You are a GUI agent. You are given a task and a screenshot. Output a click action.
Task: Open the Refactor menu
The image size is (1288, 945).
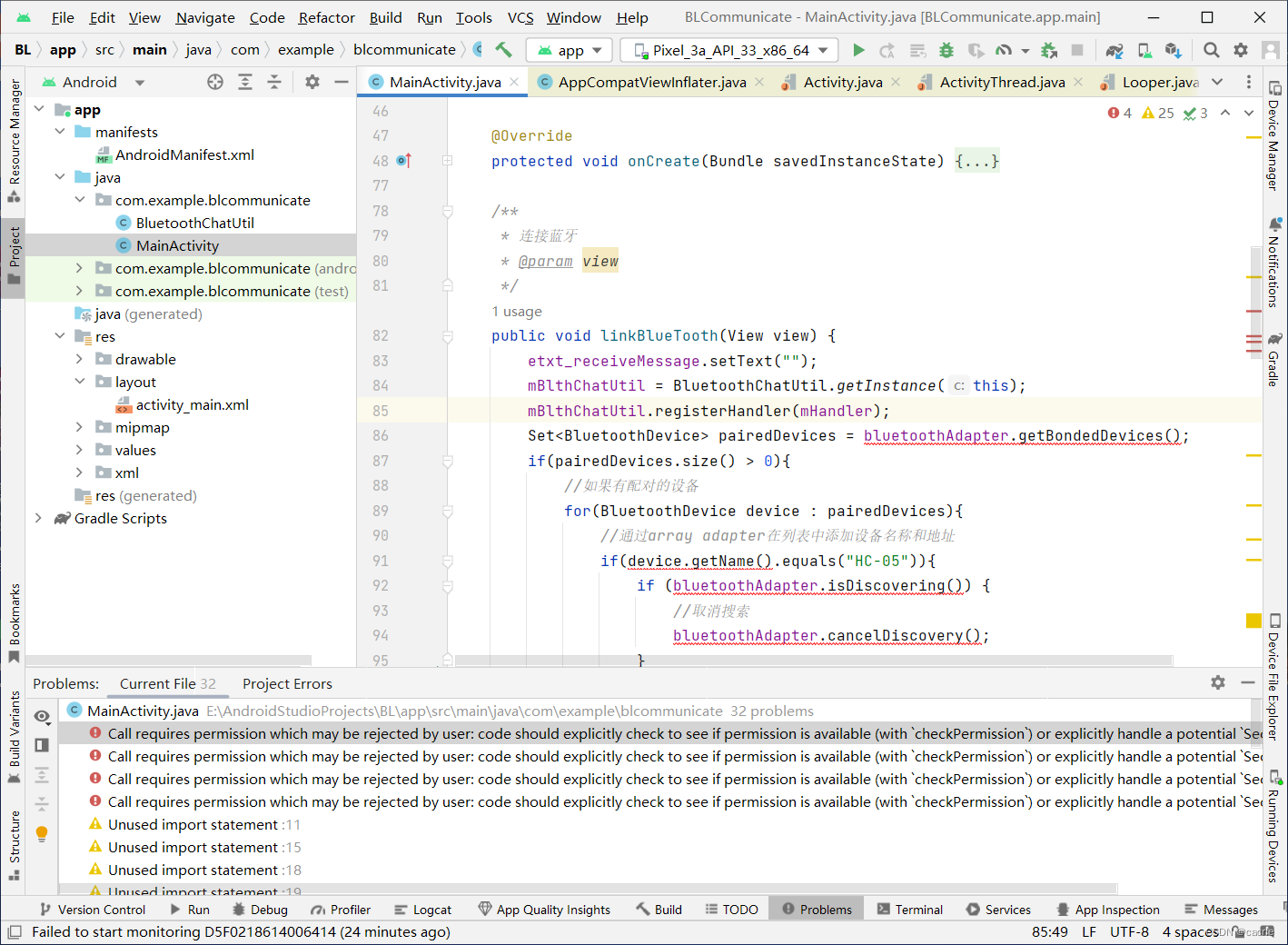326,17
